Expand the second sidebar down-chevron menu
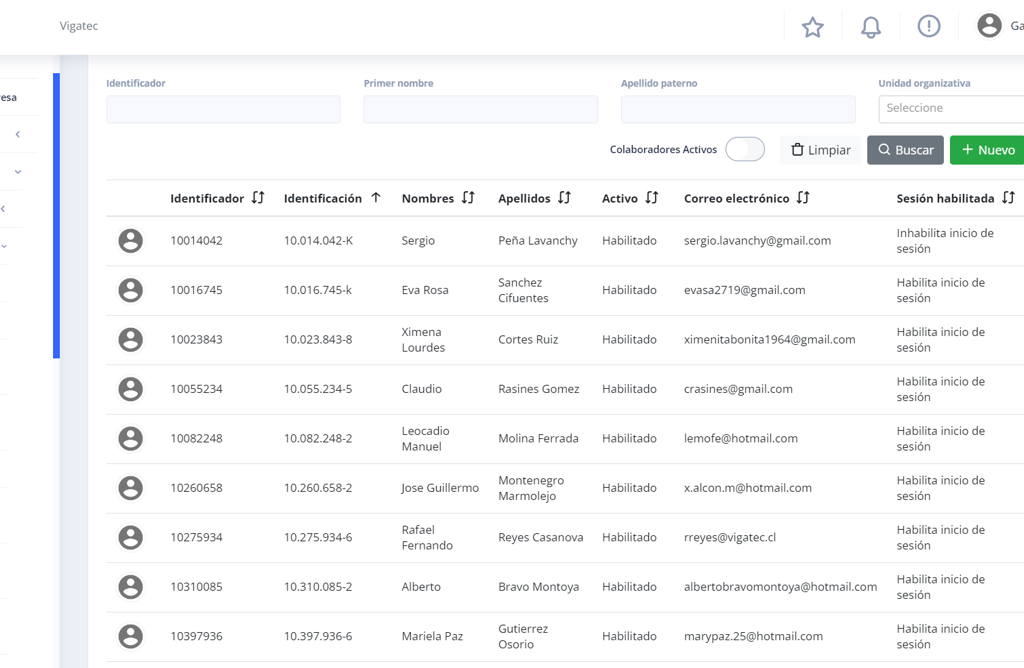This screenshot has width=1024, height=668. [18, 172]
